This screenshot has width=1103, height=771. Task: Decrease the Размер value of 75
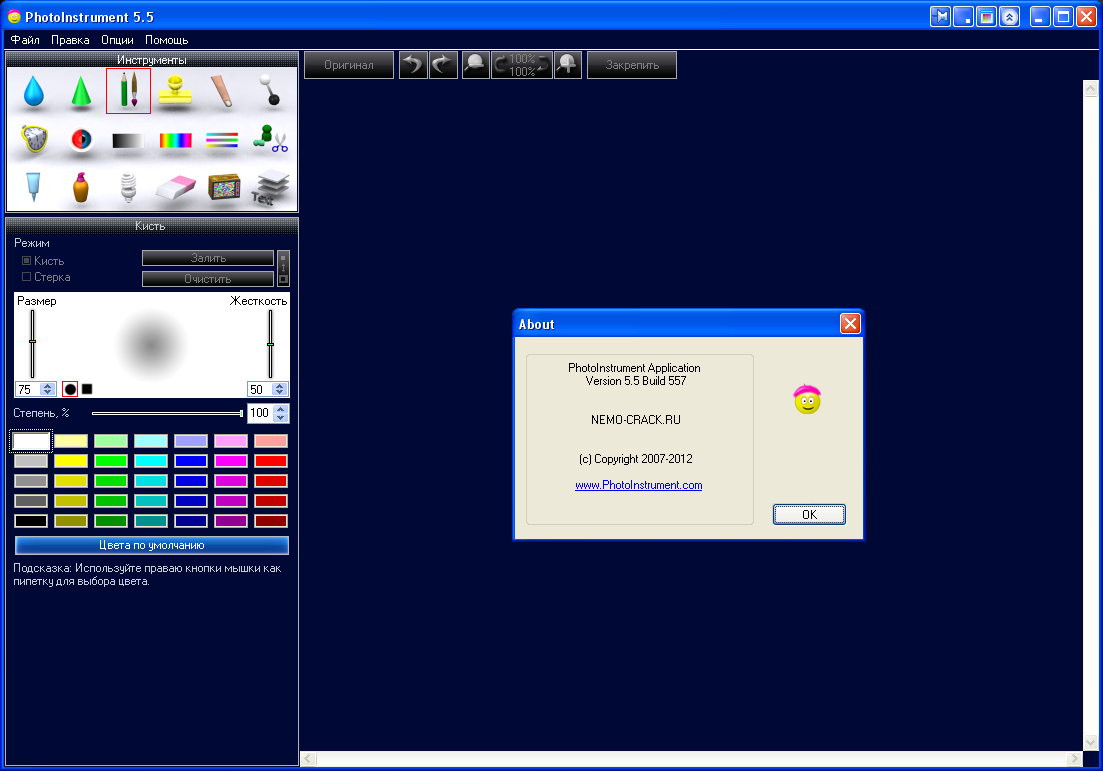click(x=48, y=393)
